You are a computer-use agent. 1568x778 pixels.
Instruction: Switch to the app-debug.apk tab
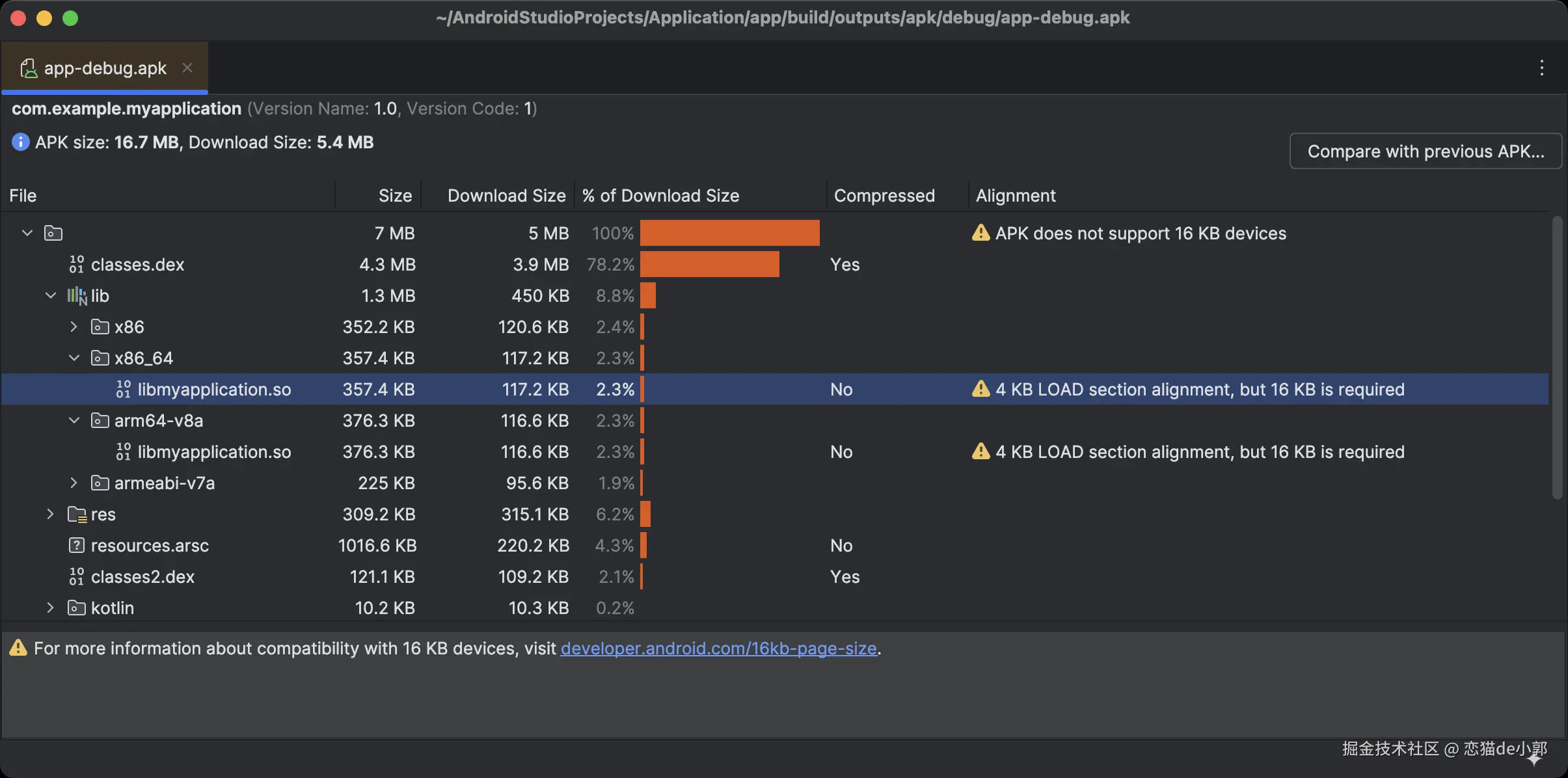pyautogui.click(x=105, y=68)
